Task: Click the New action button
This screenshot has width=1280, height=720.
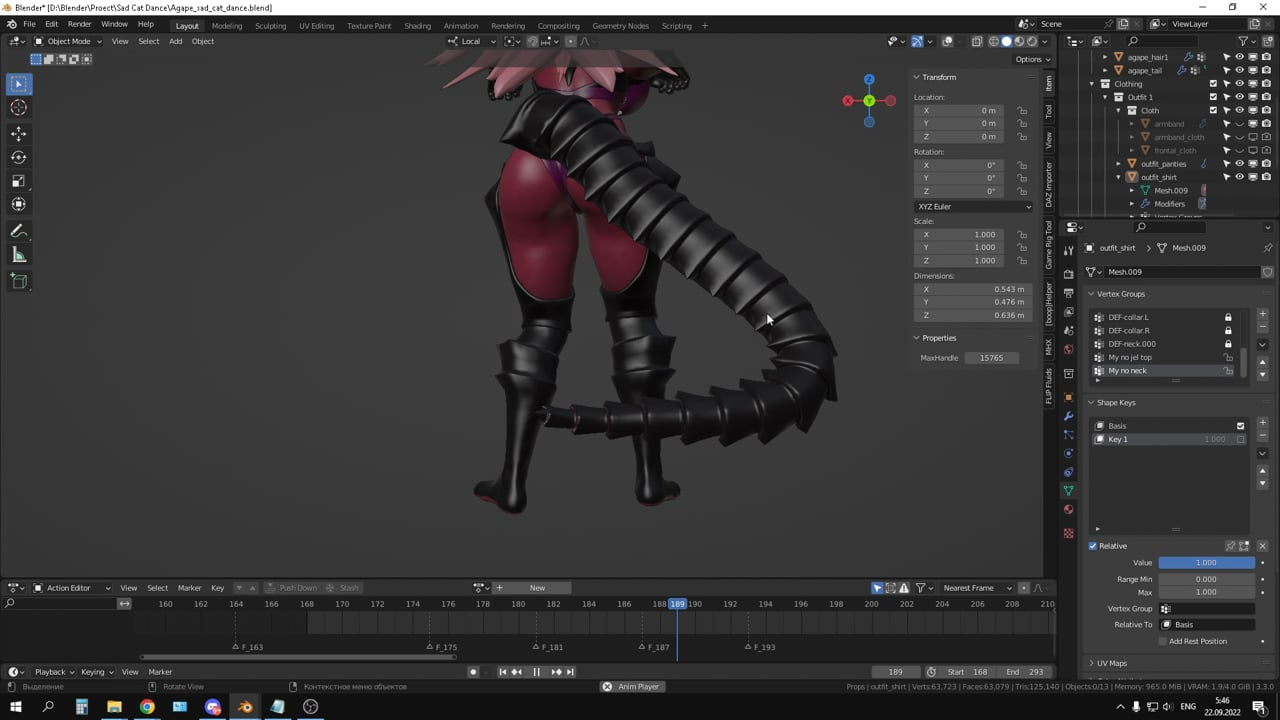Action: (538, 588)
